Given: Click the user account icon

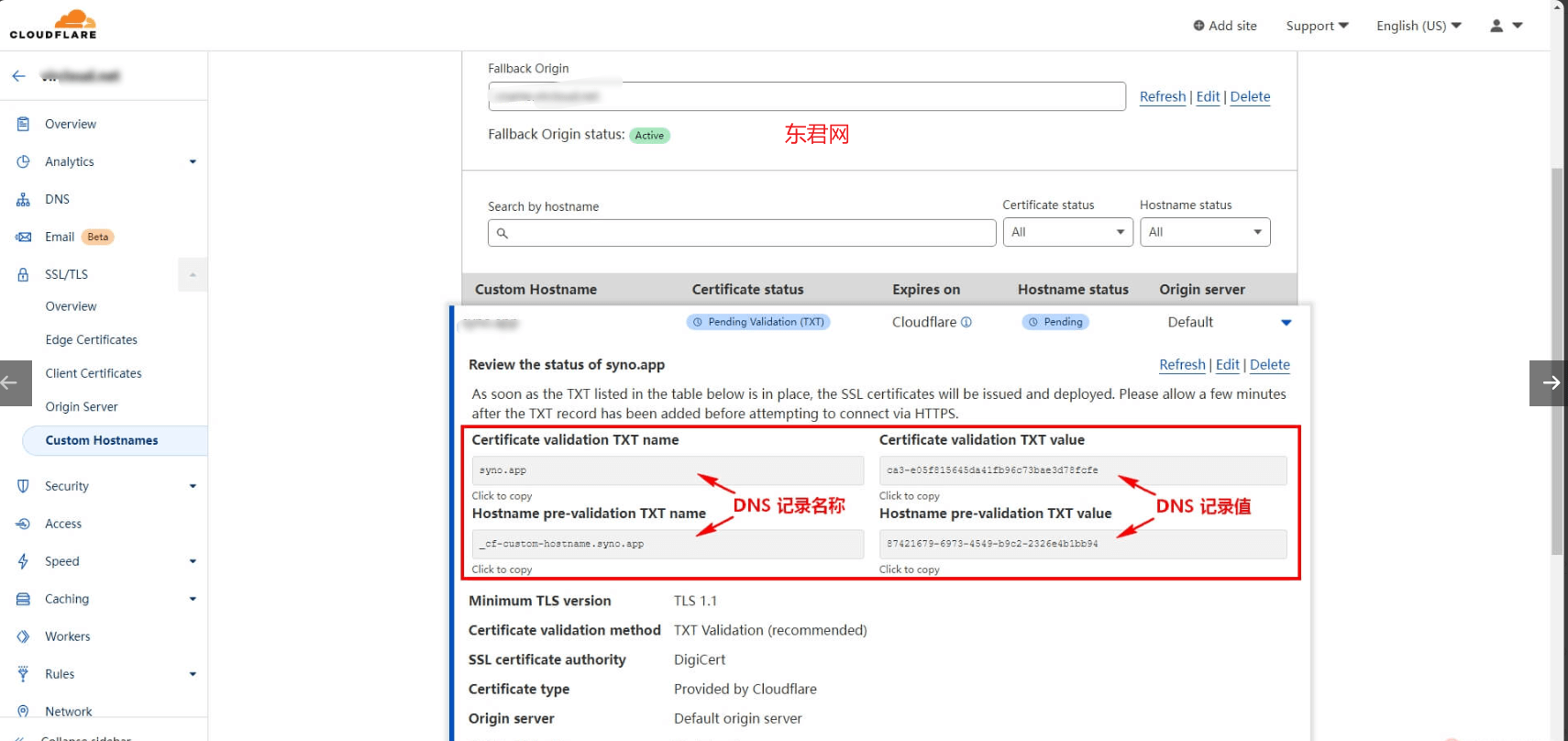Looking at the screenshot, I should (1496, 26).
